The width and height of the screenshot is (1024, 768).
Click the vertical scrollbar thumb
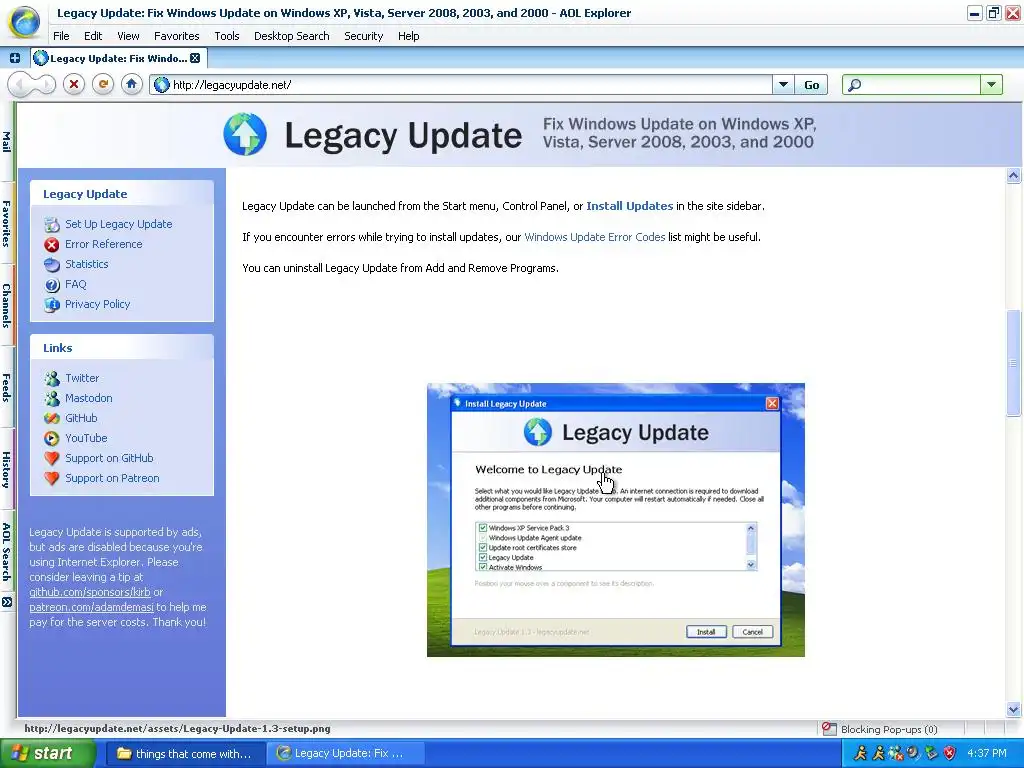point(1014,362)
